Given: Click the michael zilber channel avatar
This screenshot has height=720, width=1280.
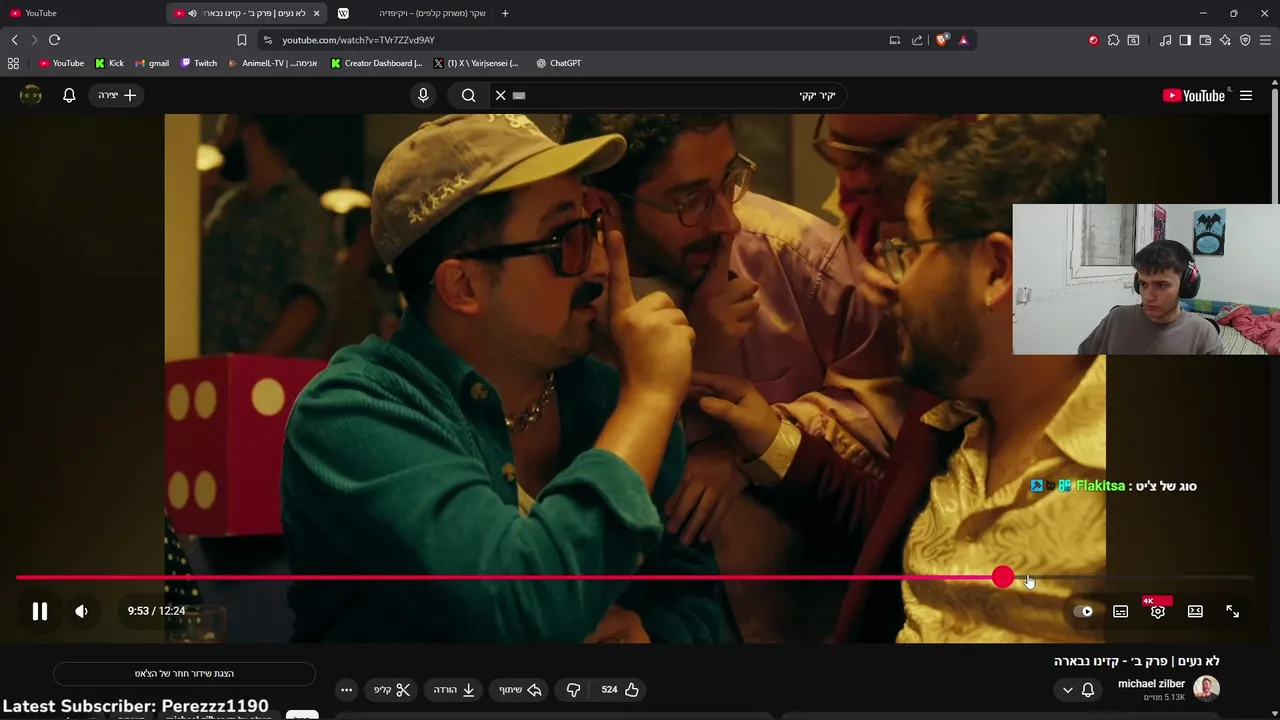Looking at the screenshot, I should (1206, 688).
